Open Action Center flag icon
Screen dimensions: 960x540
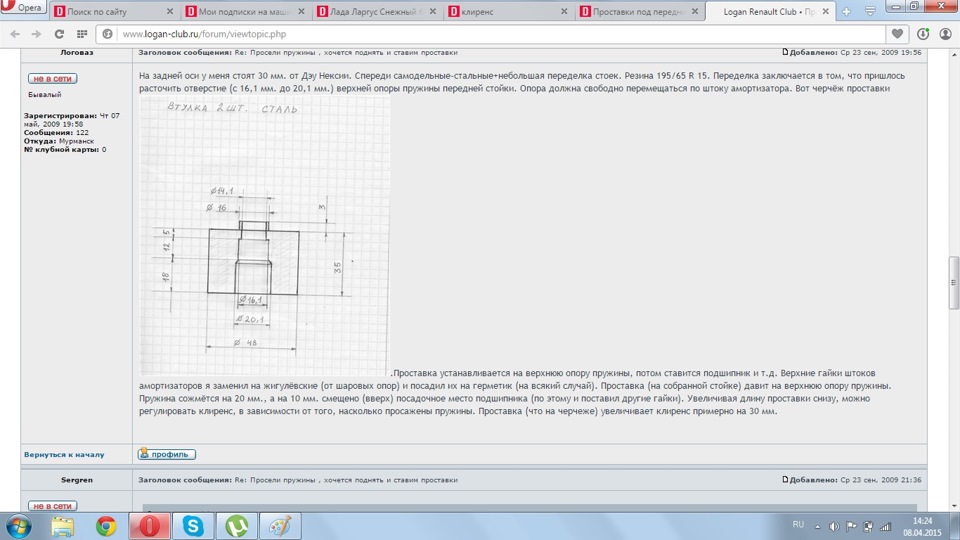pyautogui.click(x=851, y=527)
